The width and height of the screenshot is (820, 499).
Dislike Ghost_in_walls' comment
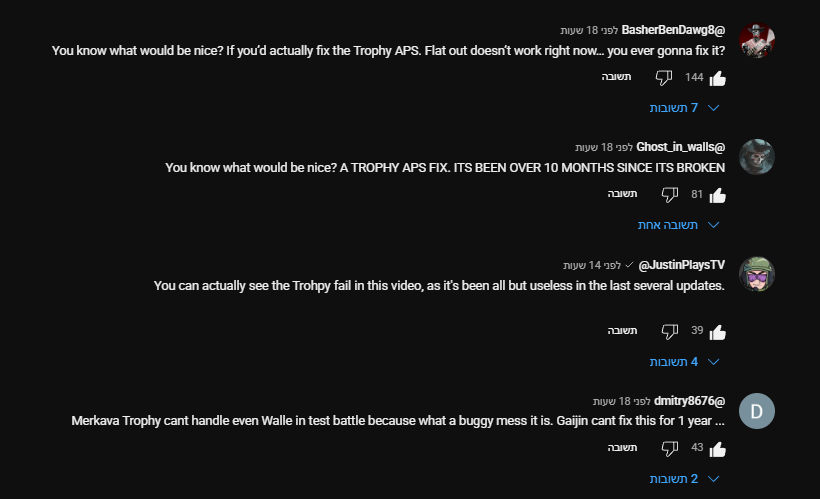(x=670, y=195)
